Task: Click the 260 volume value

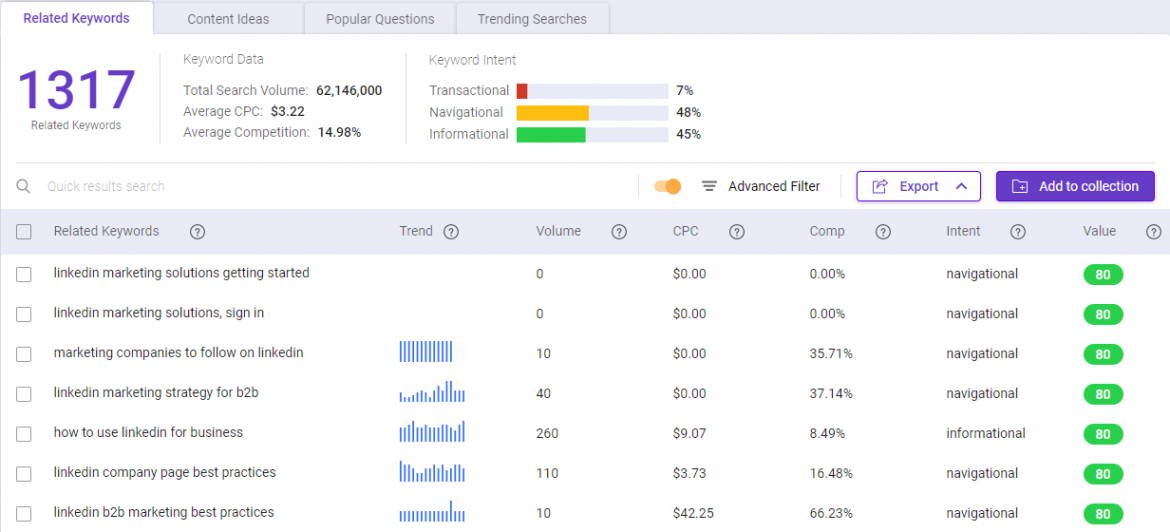Action: pyautogui.click(x=547, y=434)
